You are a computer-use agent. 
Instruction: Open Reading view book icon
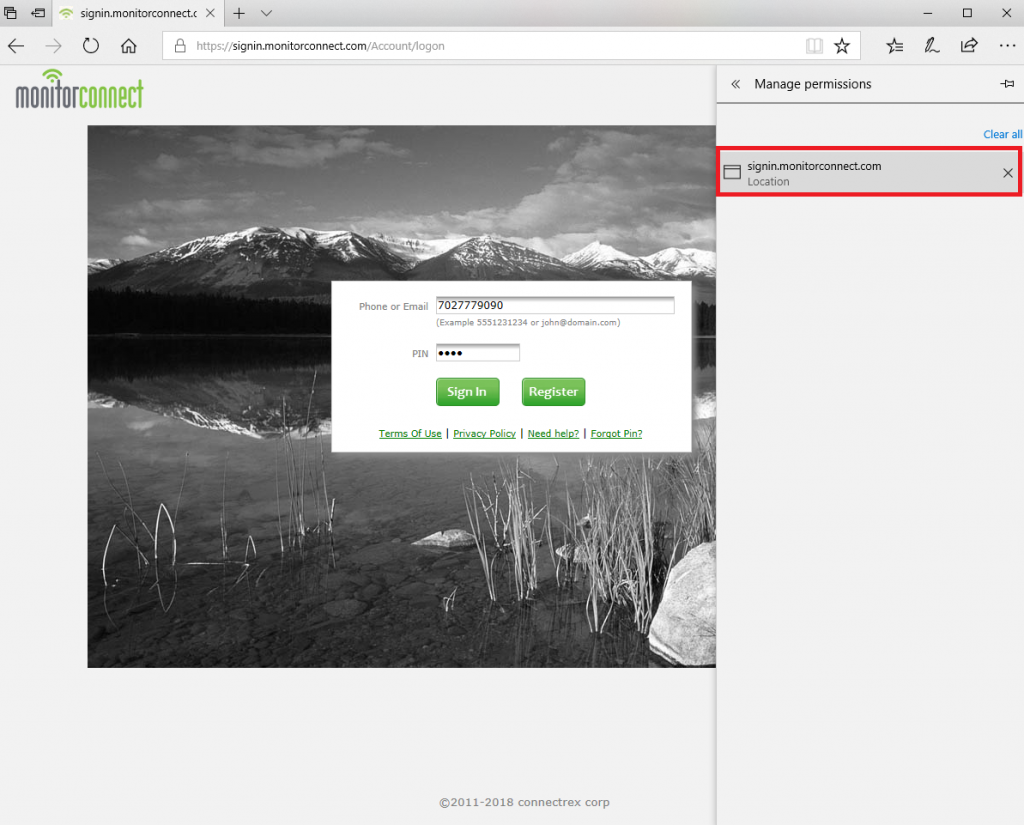coord(814,46)
